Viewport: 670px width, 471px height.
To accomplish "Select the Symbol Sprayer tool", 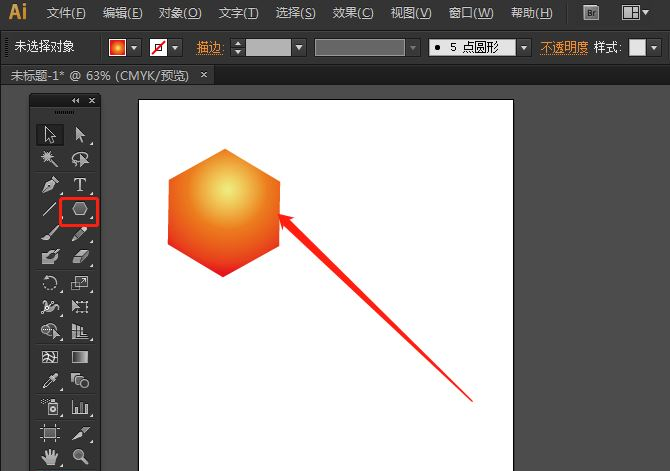I will tap(50, 407).
